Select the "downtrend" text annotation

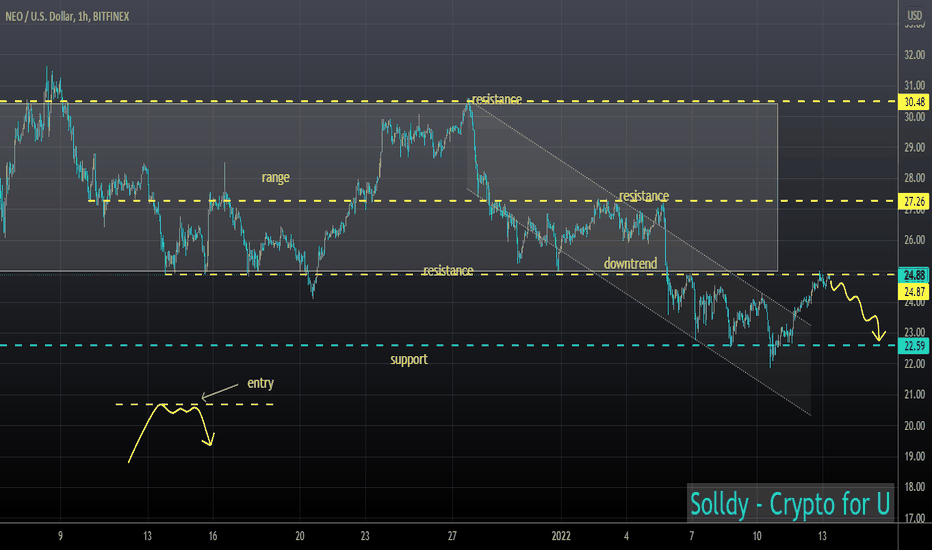coord(631,263)
